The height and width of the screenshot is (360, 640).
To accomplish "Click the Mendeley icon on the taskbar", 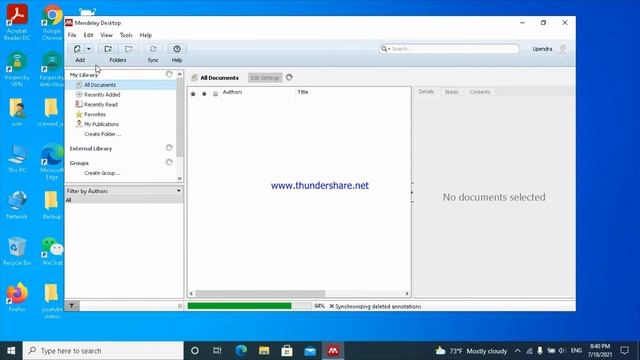I will click(x=333, y=351).
